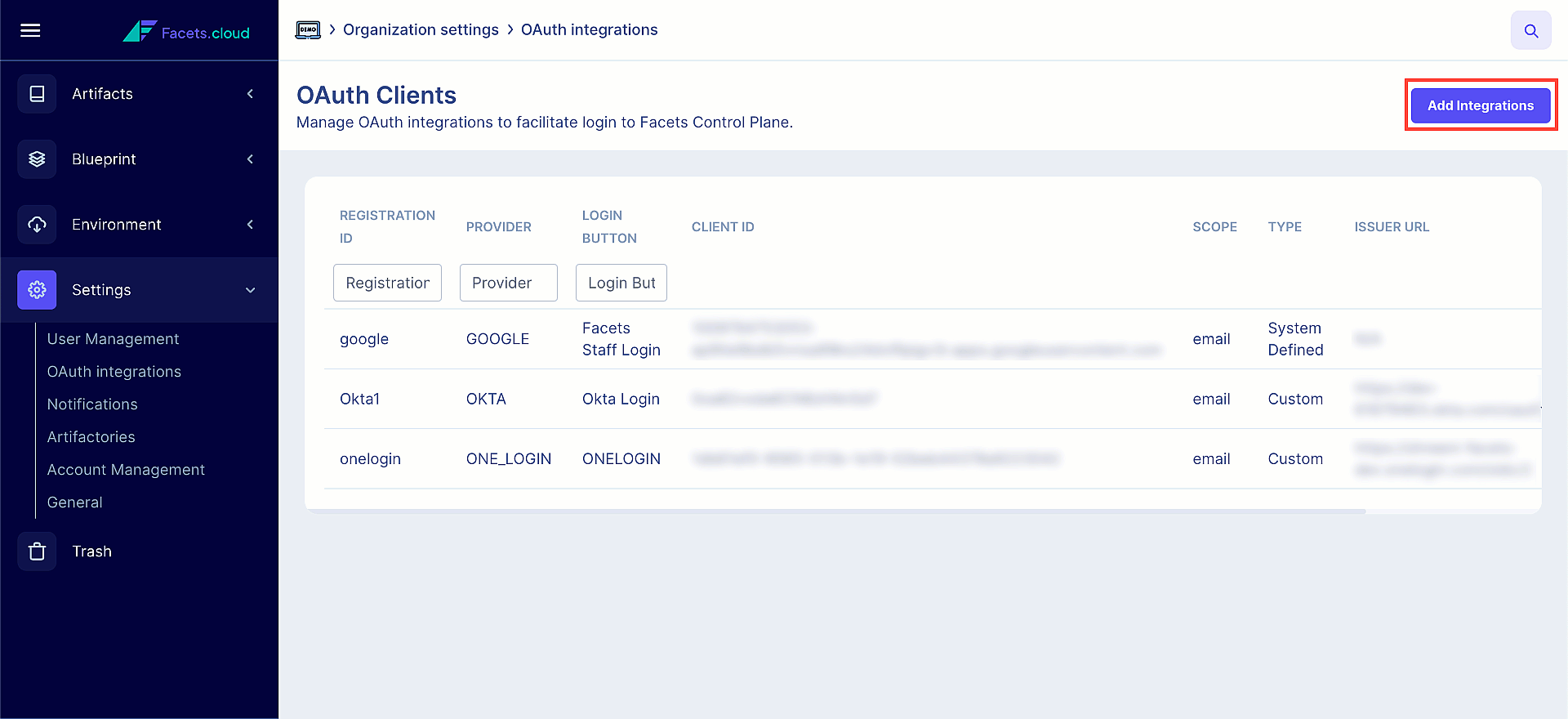The height and width of the screenshot is (719, 1568).
Task: Click the ONELOGIN login button cell
Action: click(x=621, y=459)
